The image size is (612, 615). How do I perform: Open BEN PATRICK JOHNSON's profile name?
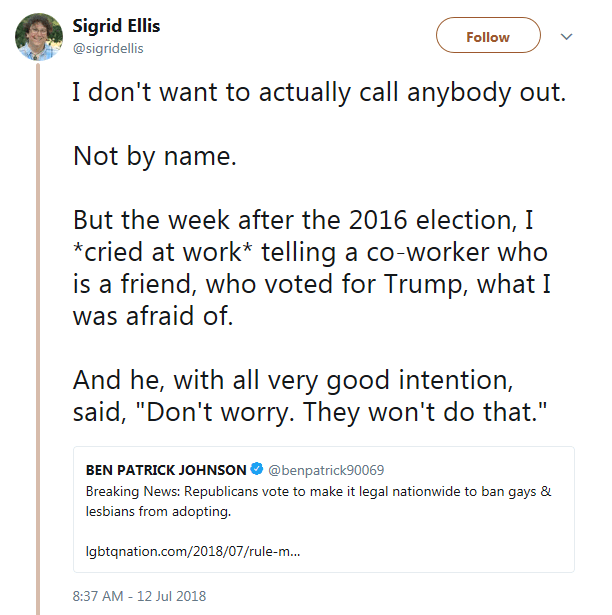coord(166,469)
